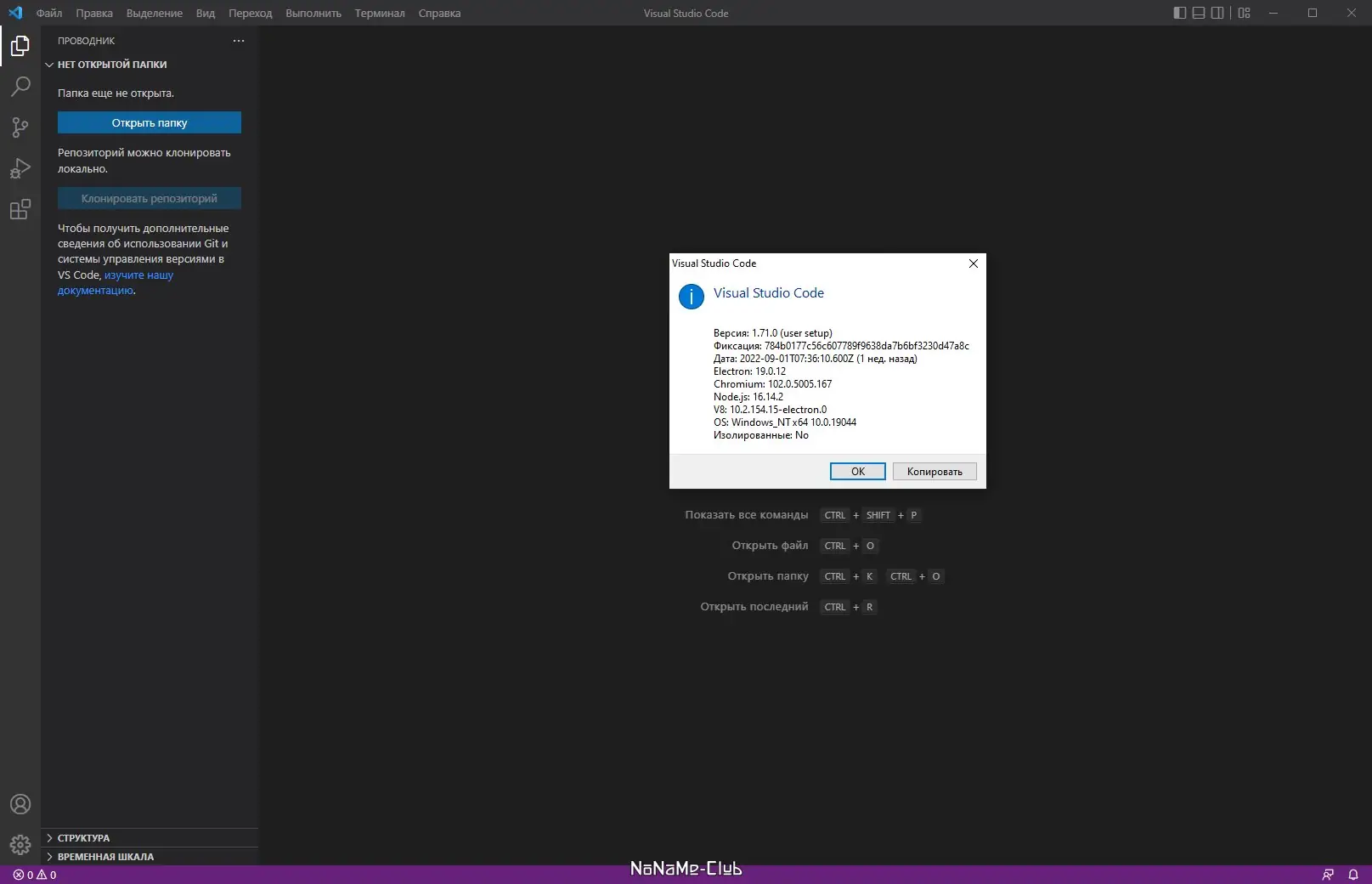Click the Открыть файл hint text

770,546
